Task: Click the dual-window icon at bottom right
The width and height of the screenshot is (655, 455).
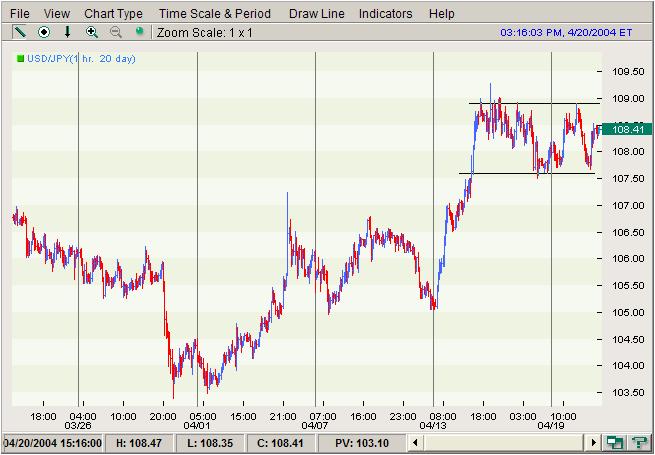Action: (x=616, y=442)
